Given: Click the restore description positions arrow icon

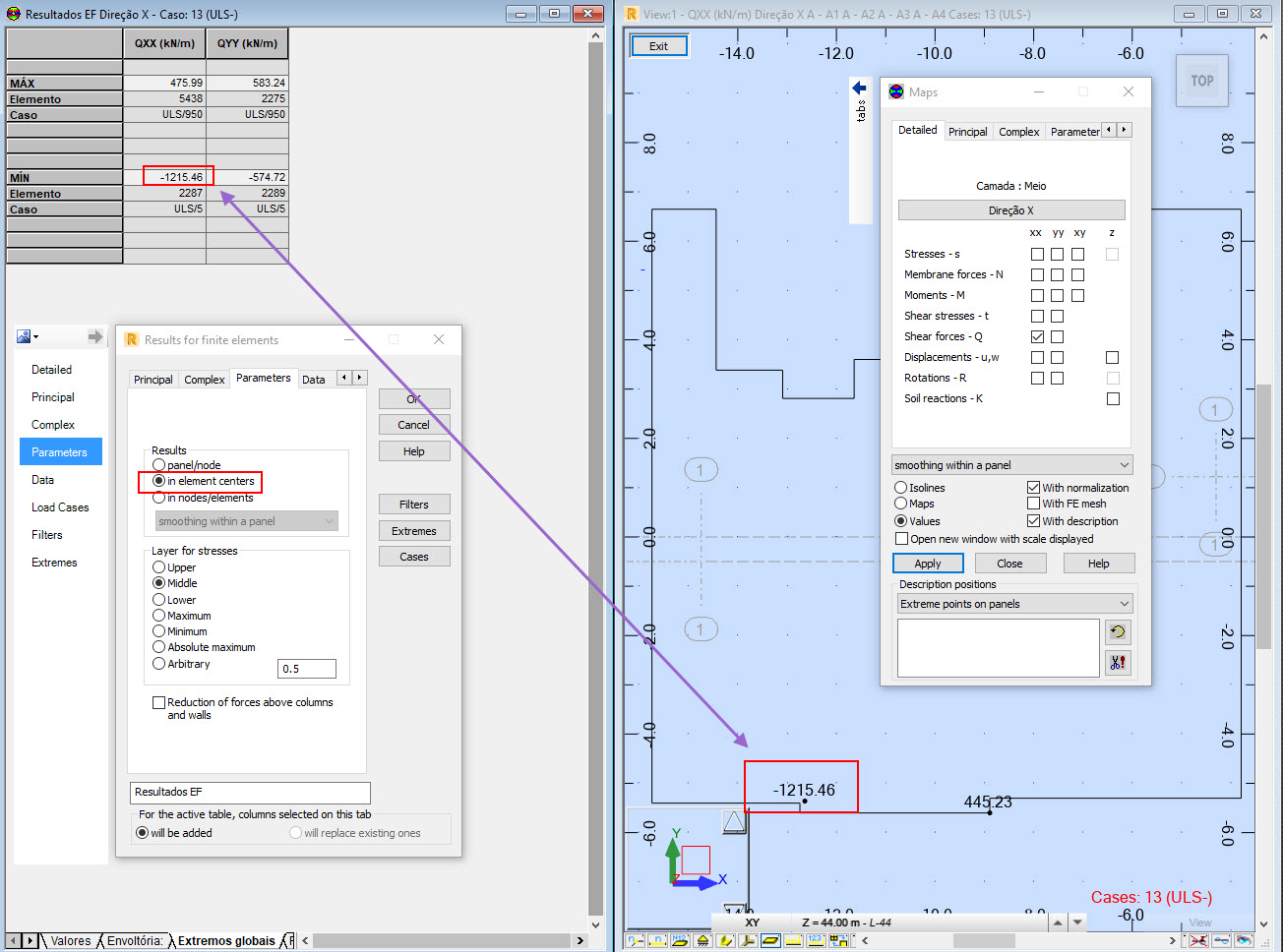Looking at the screenshot, I should tap(1118, 631).
